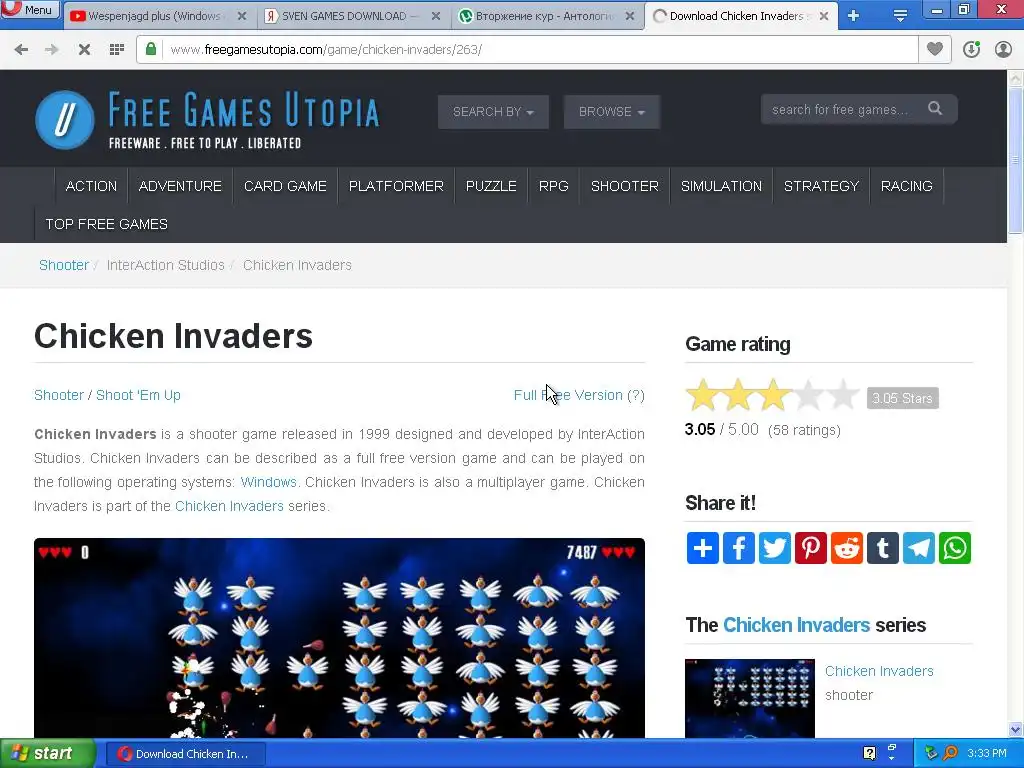Open the ACTION category
Screen dimensions: 1024x768
click(x=91, y=186)
